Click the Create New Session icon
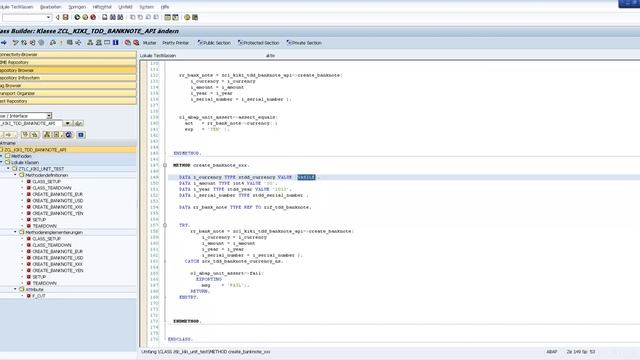This screenshot has height=360, width=640. (x=167, y=17)
